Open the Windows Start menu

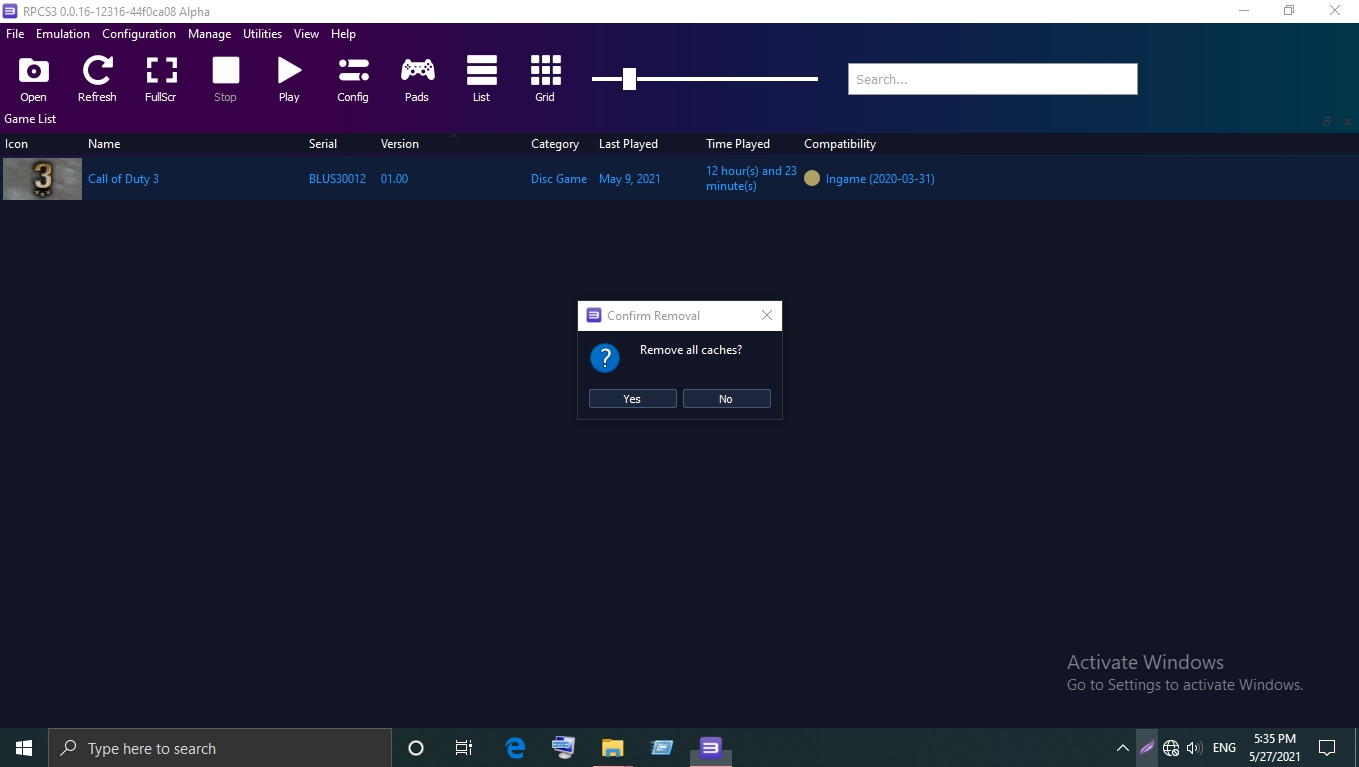click(x=24, y=748)
